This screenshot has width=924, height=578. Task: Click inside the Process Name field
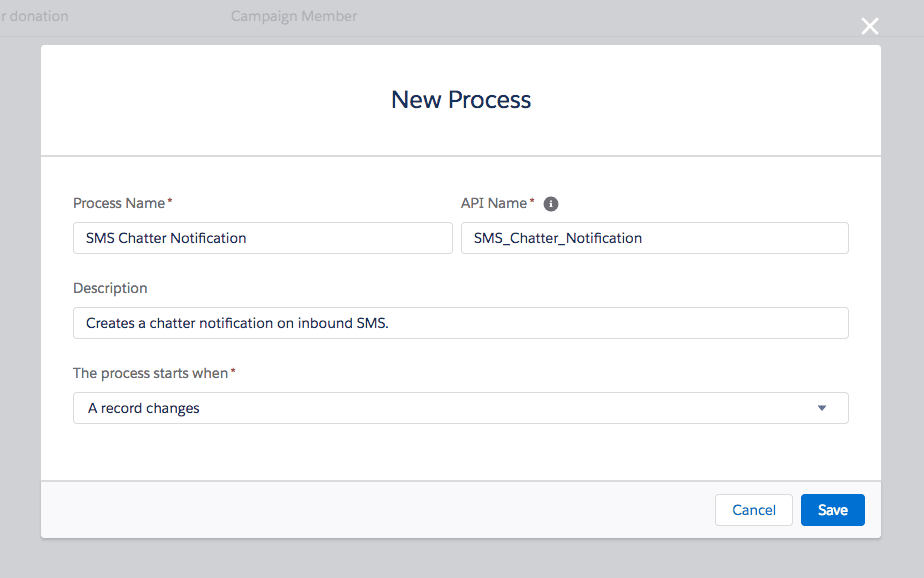click(262, 238)
